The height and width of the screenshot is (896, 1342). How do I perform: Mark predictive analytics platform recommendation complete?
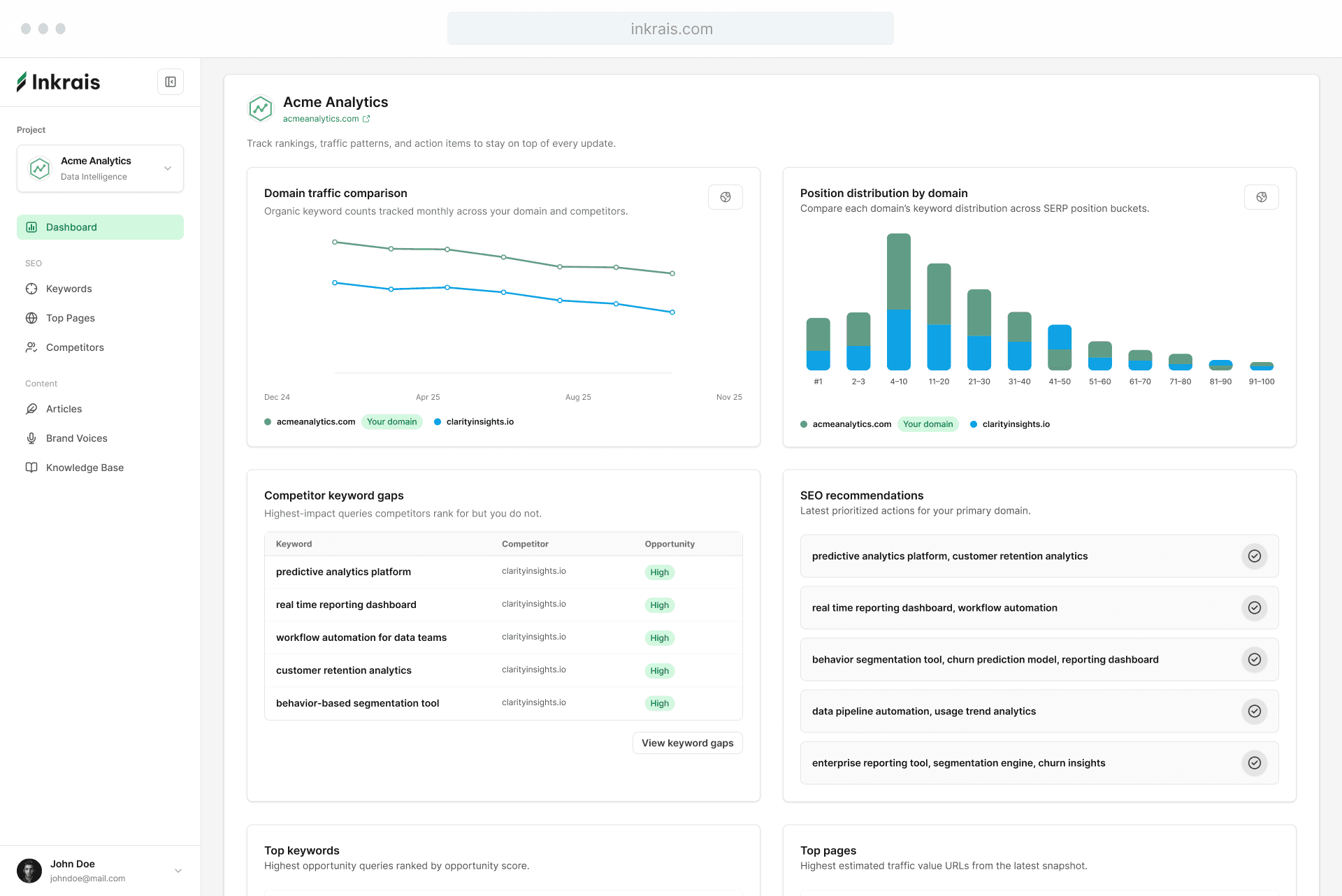1254,556
